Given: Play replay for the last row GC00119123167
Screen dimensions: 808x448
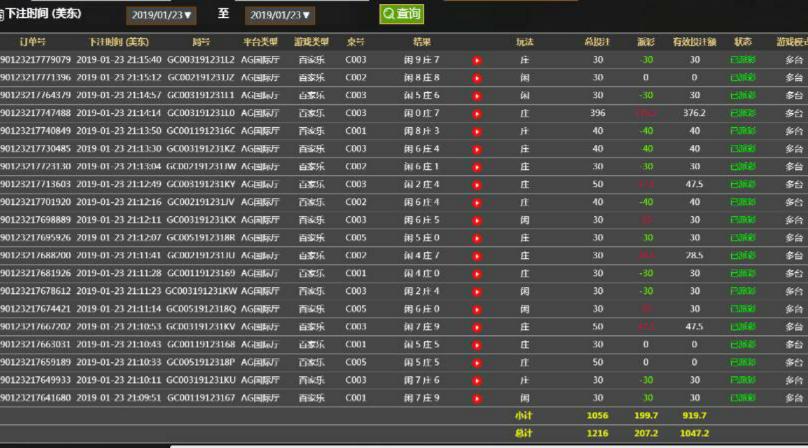Looking at the screenshot, I should [477, 398].
